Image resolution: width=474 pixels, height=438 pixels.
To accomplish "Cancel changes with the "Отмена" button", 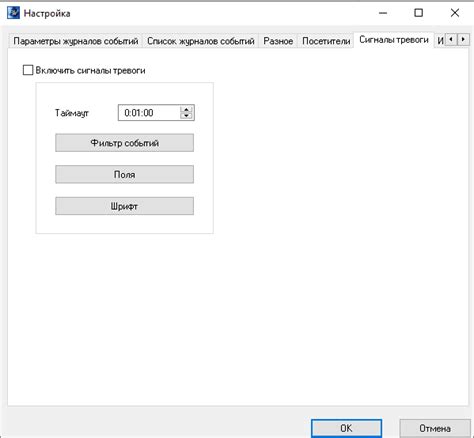I will coord(435,428).
